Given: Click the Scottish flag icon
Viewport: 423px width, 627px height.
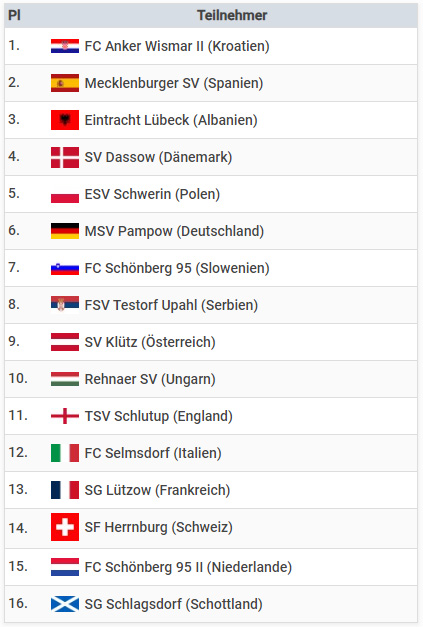Looking at the screenshot, I should coord(65,604).
